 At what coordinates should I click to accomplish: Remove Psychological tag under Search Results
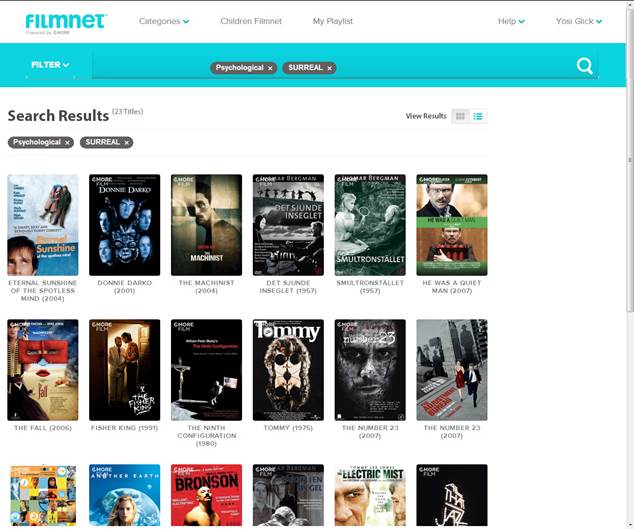click(67, 143)
